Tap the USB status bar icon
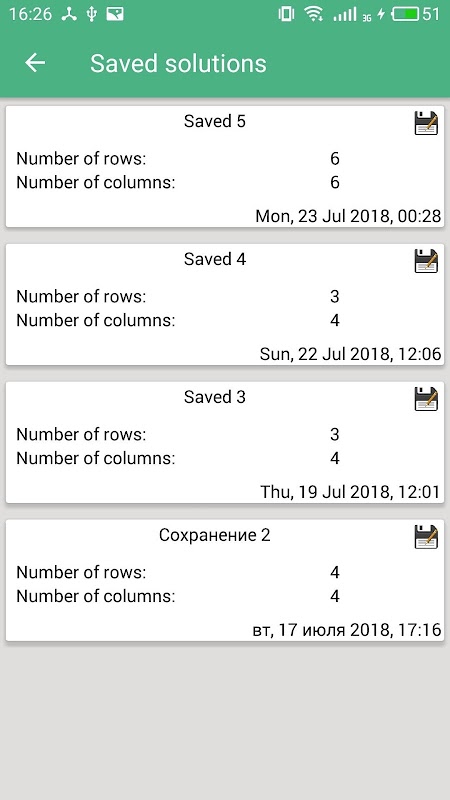The height and width of the screenshot is (800, 450). point(91,14)
